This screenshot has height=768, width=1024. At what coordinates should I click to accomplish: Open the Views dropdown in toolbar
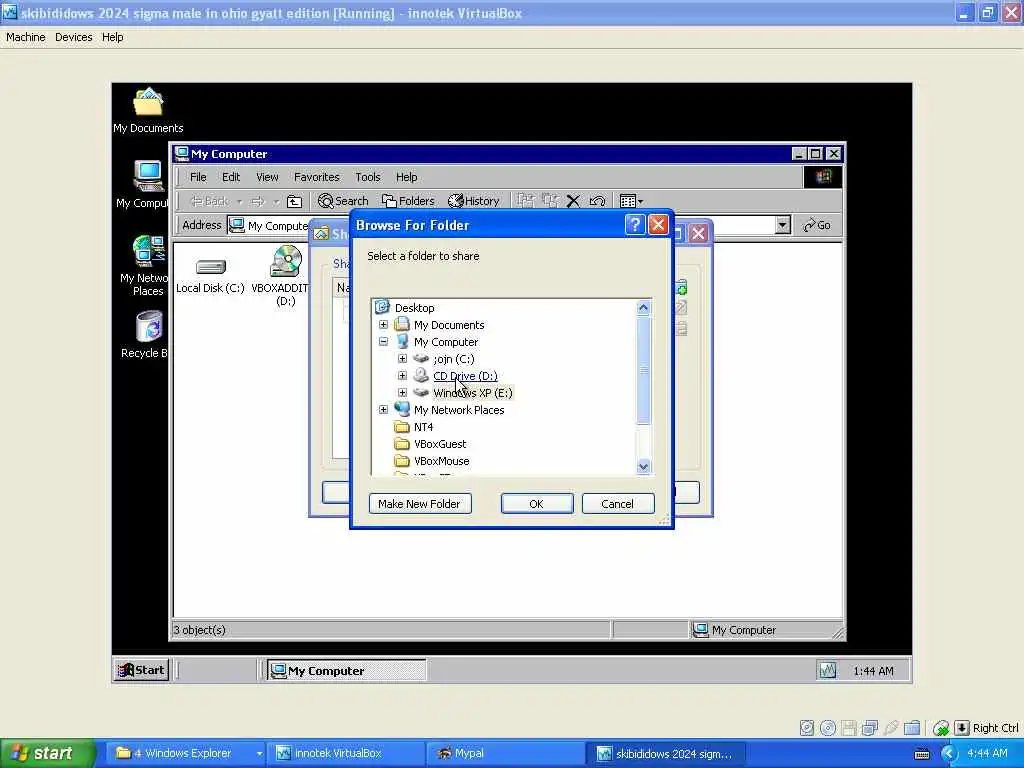coord(631,201)
